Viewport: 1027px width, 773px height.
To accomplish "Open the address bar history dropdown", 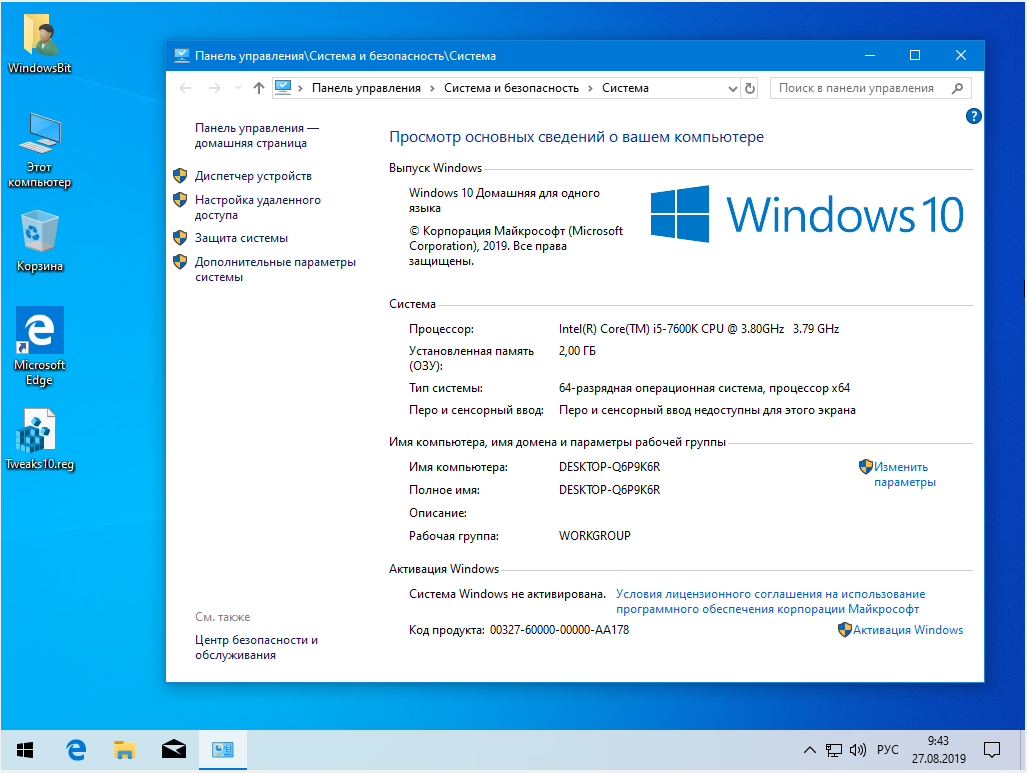I will pos(733,88).
